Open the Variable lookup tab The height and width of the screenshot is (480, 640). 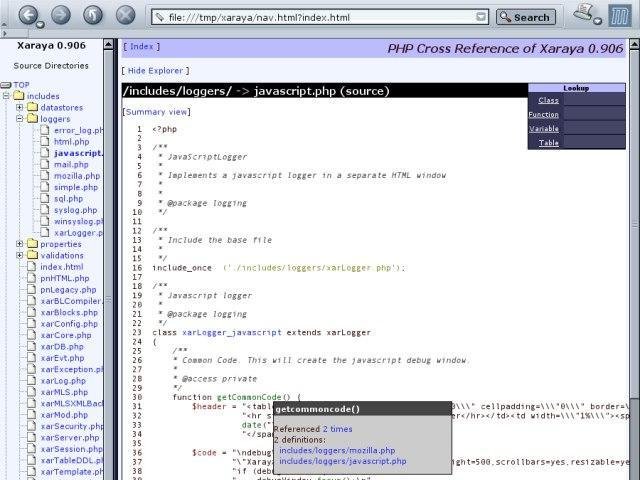click(544, 129)
